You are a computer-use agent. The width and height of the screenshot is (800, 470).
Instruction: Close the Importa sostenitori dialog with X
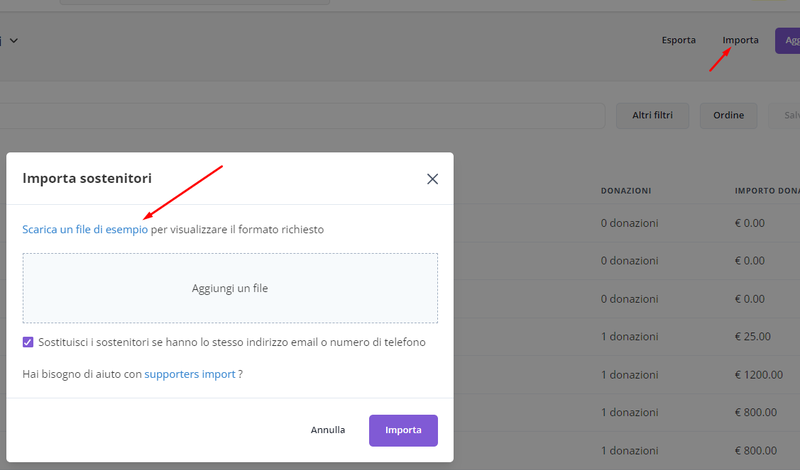432,179
